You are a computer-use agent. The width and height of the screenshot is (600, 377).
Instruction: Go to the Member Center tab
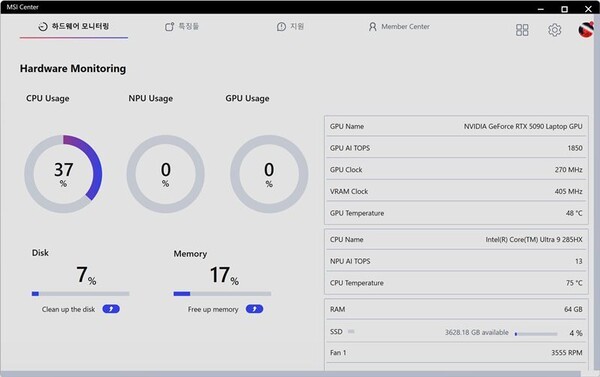pos(399,26)
